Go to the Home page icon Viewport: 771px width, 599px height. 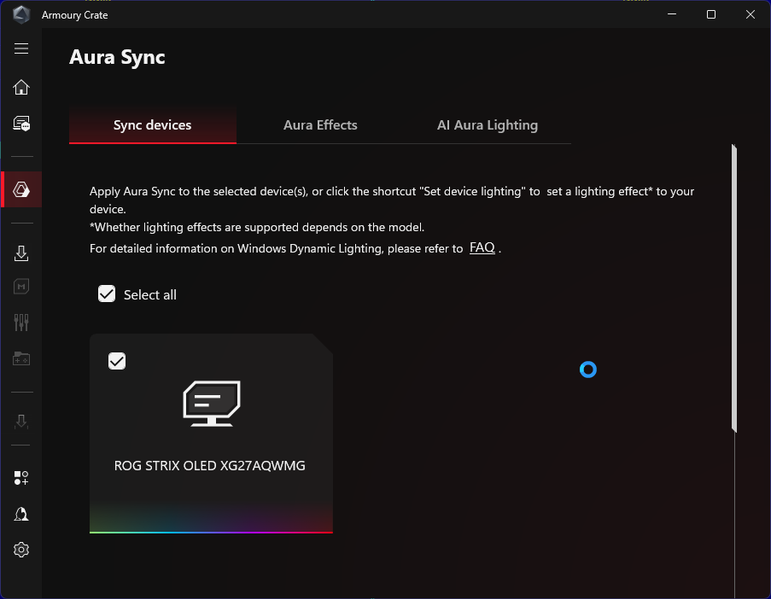coord(21,87)
